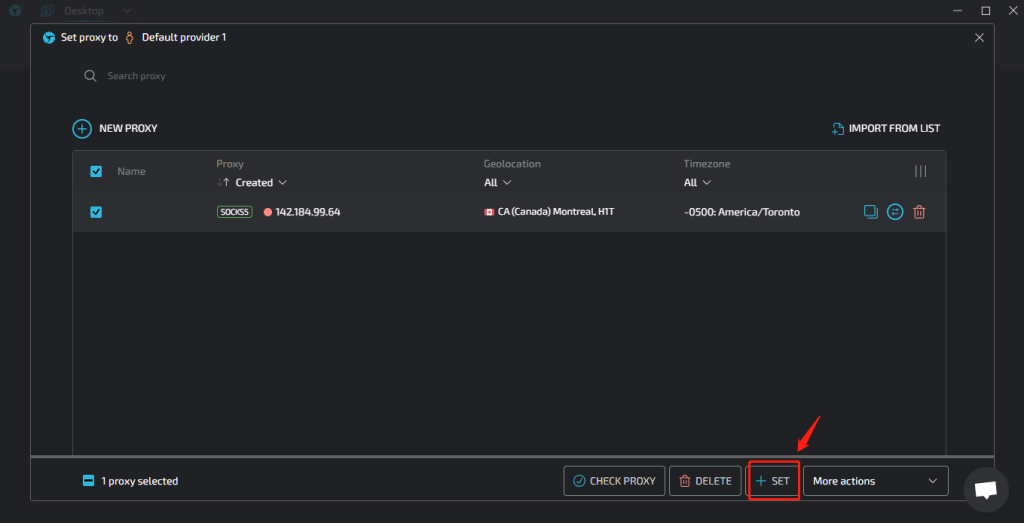Open the Timezone All filter dropdown

[697, 183]
